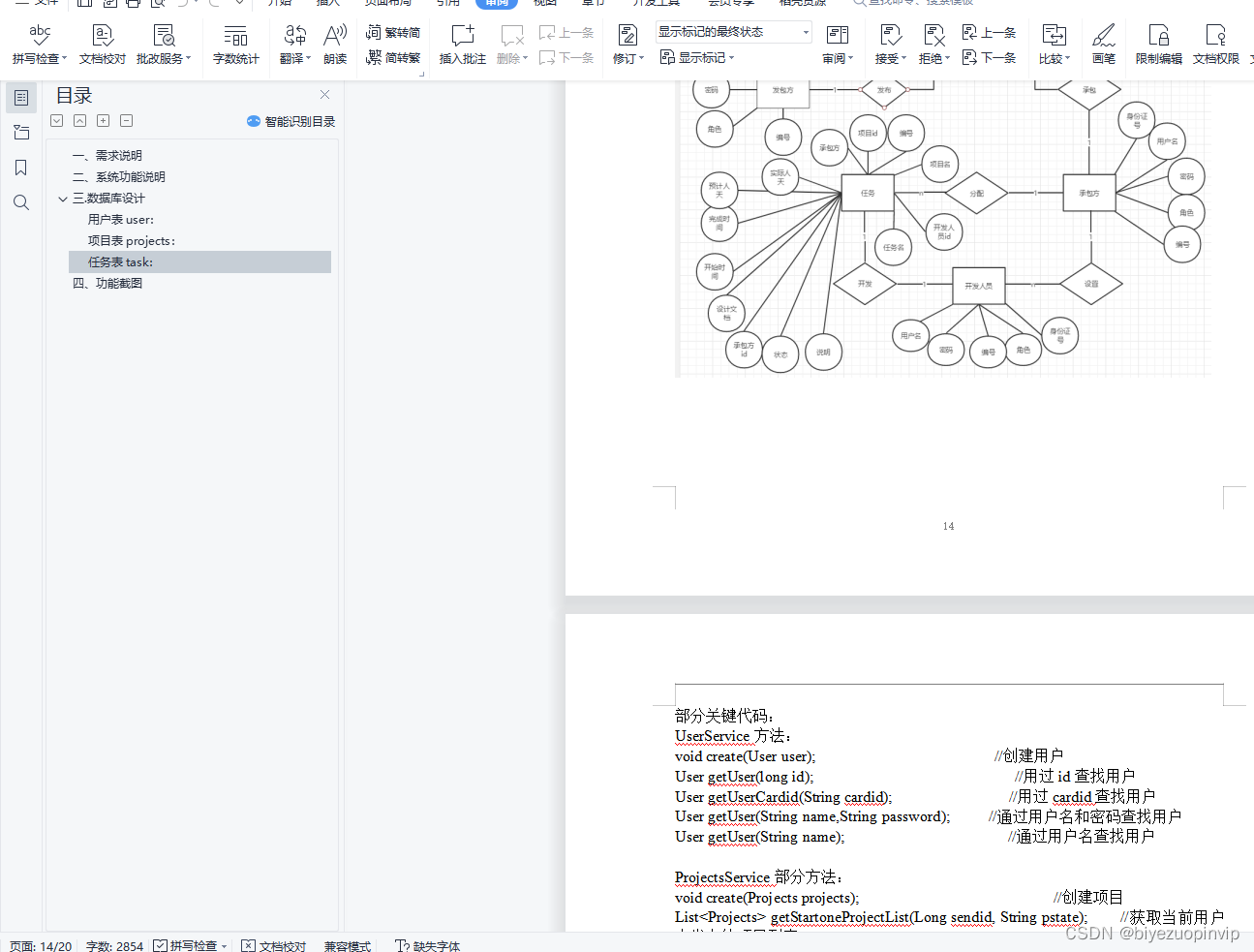Convert text with 繁转简

pos(393,33)
